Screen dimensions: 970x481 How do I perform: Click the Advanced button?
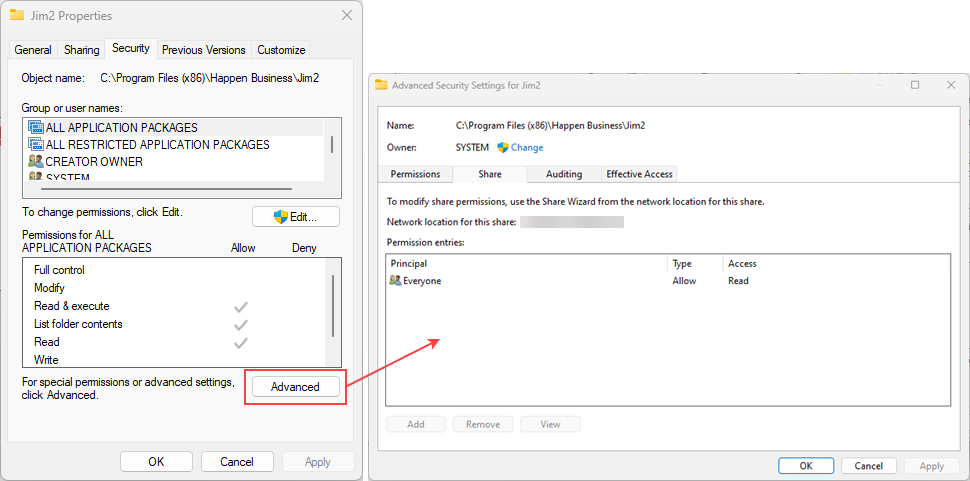[x=295, y=387]
